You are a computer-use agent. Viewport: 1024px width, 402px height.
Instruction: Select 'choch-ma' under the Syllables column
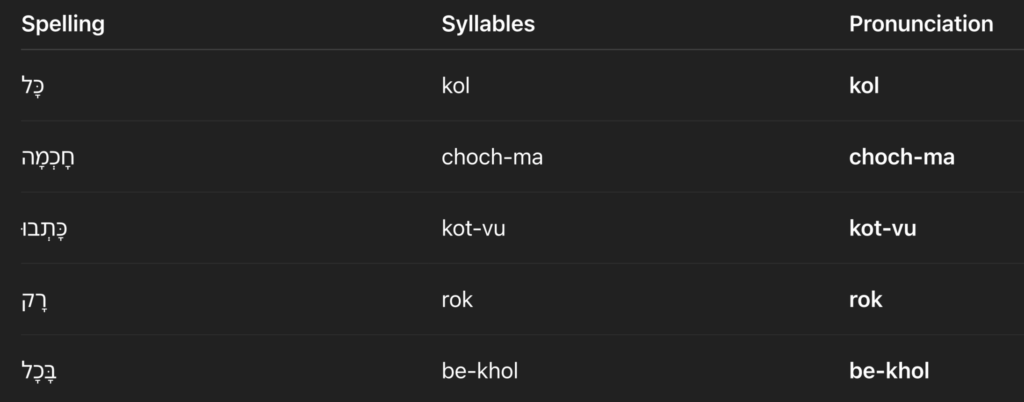[492, 157]
